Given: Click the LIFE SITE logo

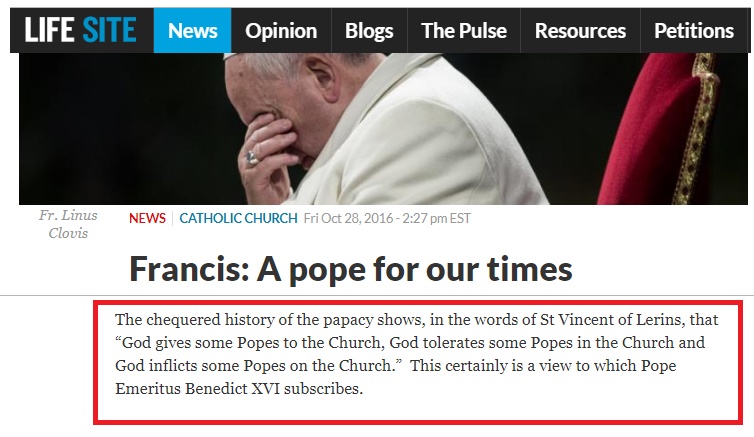Looking at the screenshot, I should click(80, 30).
